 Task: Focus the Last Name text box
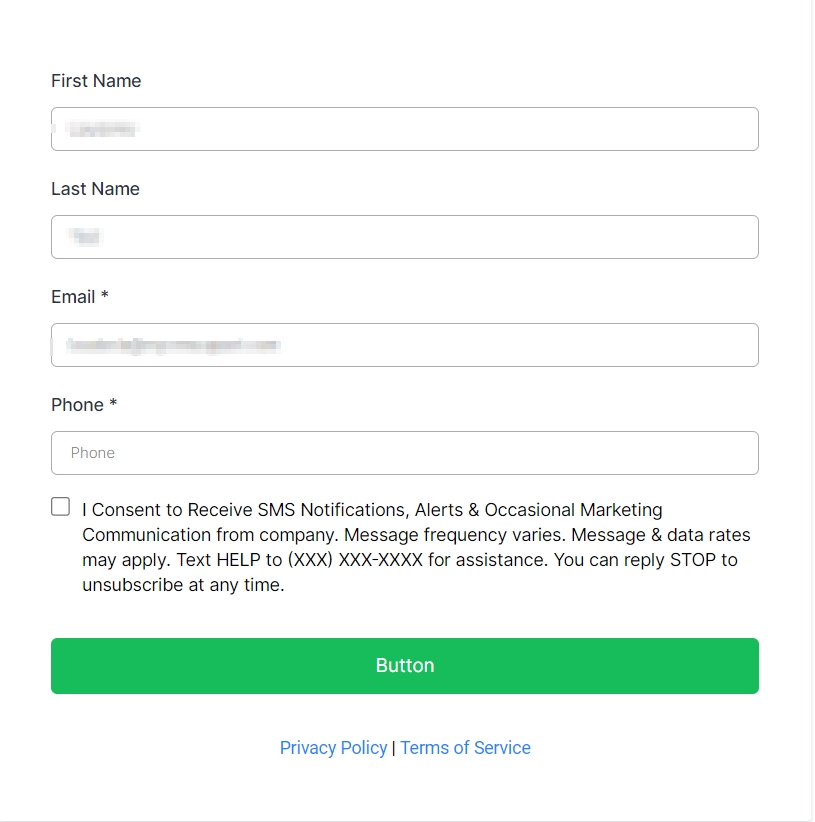pyautogui.click(x=404, y=237)
